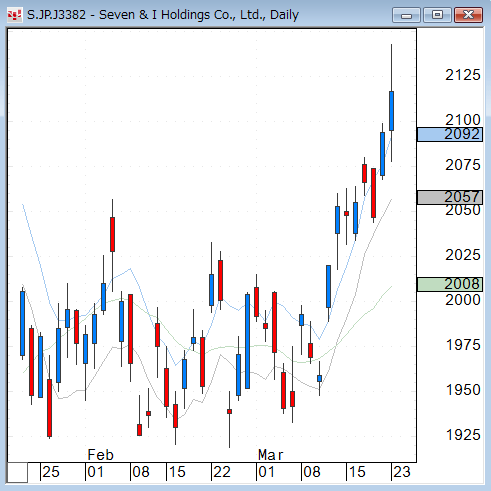The image size is (491, 491).
Task: Click the 1950 price axis label
Action: click(463, 390)
